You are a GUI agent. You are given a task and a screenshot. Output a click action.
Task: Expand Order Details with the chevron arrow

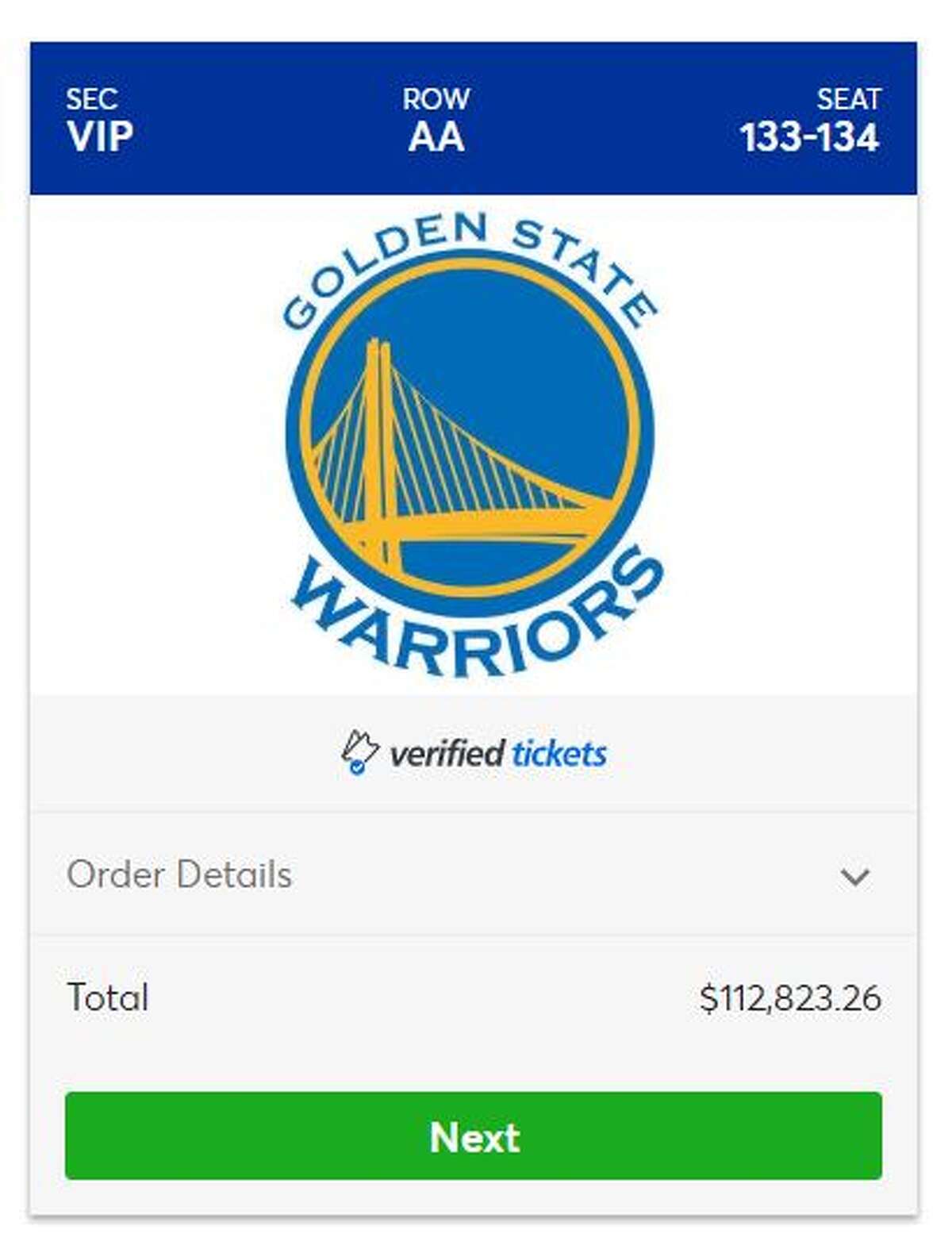click(x=854, y=876)
